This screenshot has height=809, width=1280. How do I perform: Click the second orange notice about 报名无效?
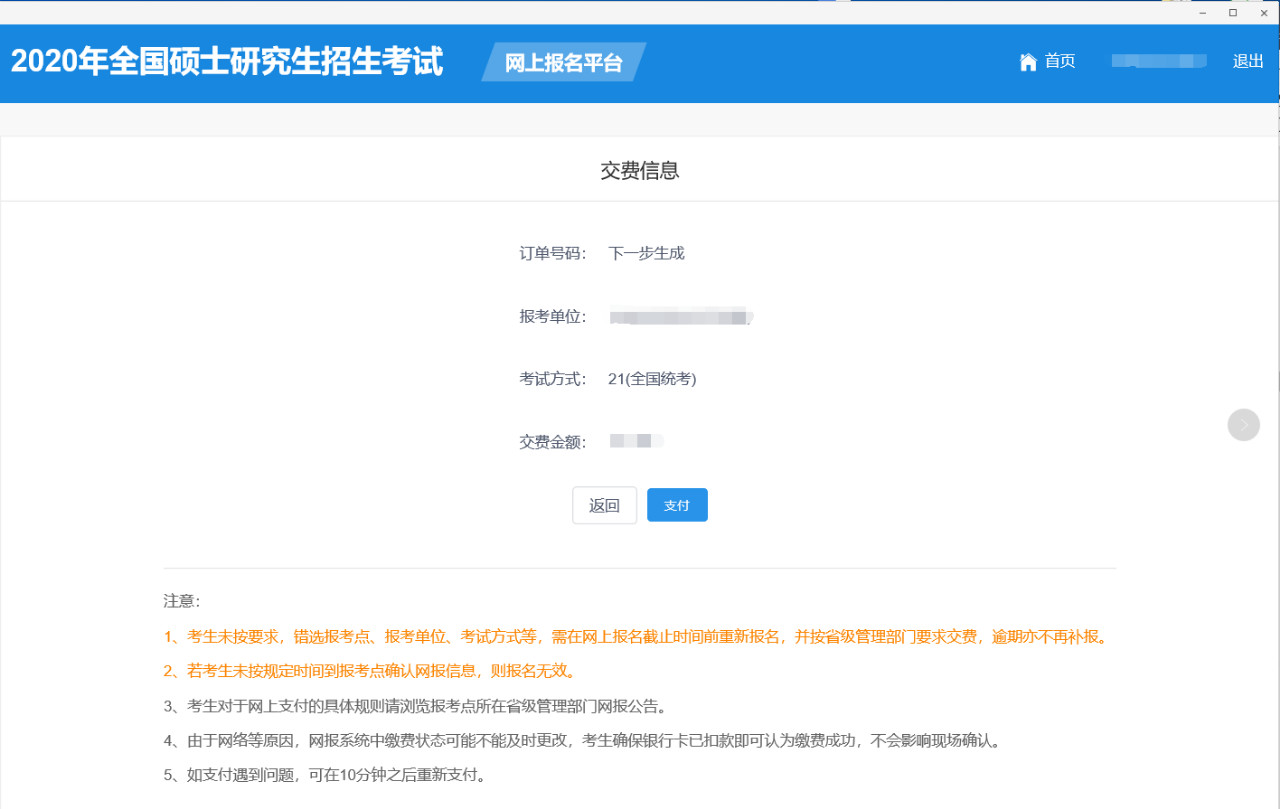369,671
